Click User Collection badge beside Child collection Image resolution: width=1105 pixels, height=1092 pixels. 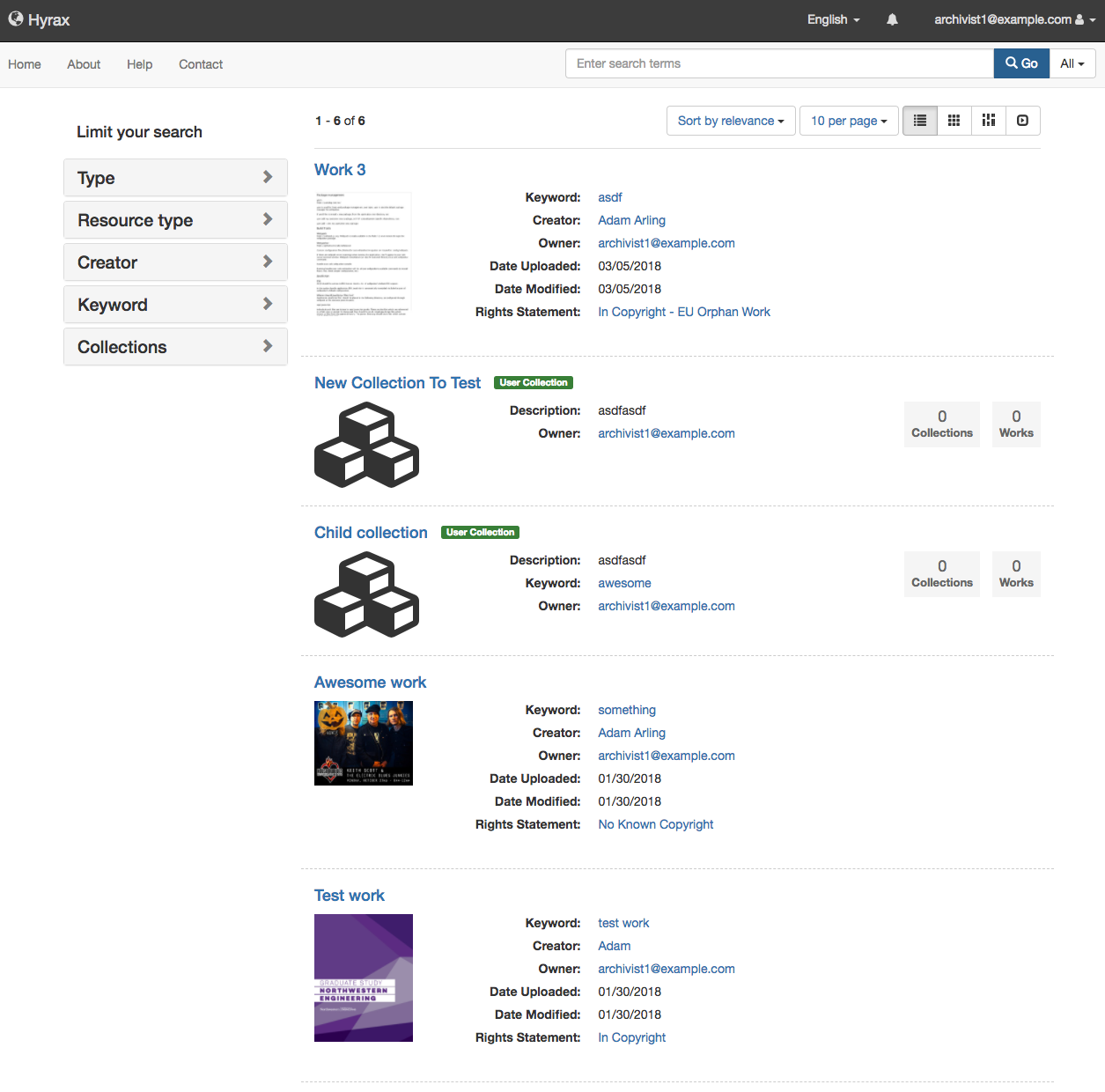[x=480, y=532]
